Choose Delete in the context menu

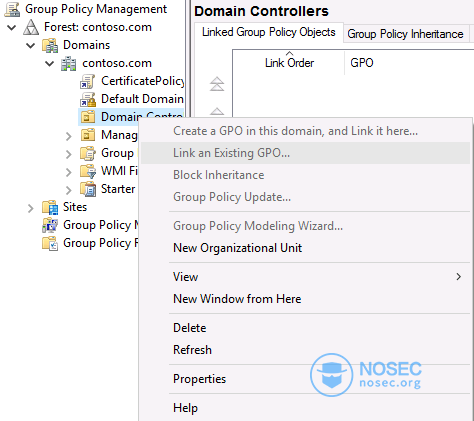coord(305,328)
